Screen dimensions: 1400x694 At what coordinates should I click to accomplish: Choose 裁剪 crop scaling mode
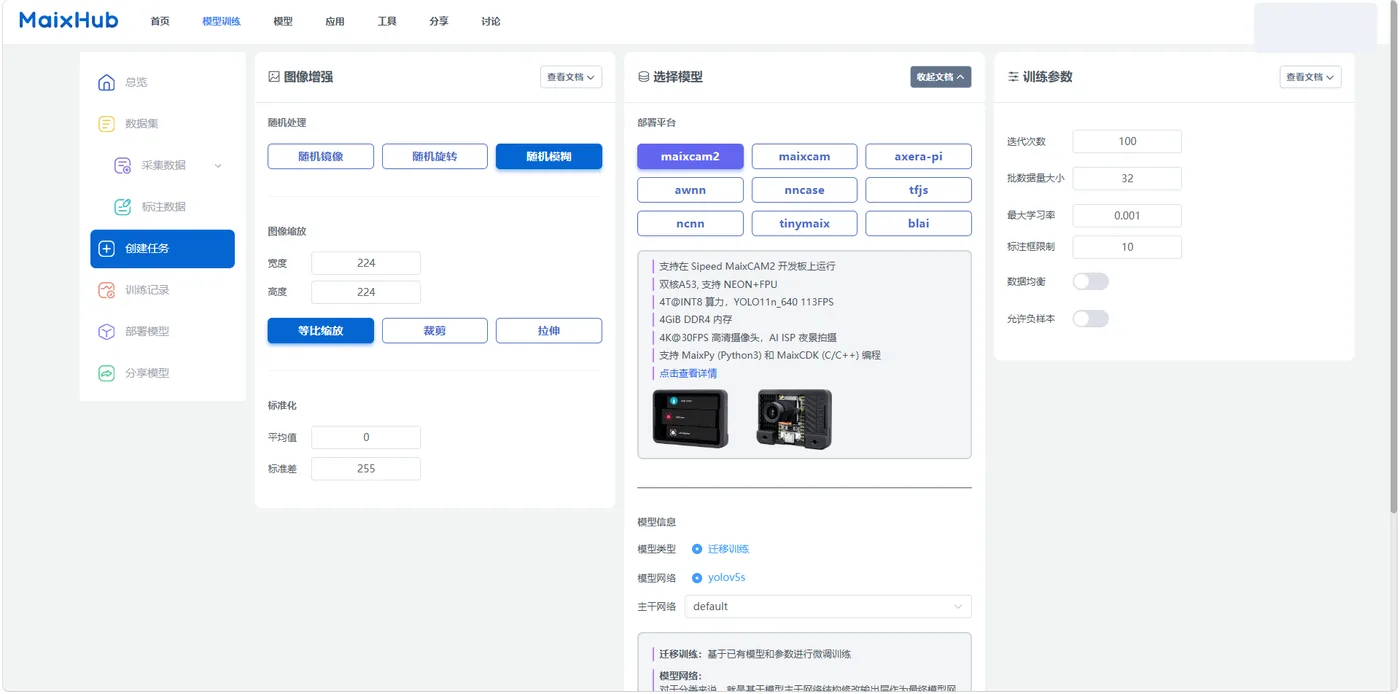coord(435,330)
